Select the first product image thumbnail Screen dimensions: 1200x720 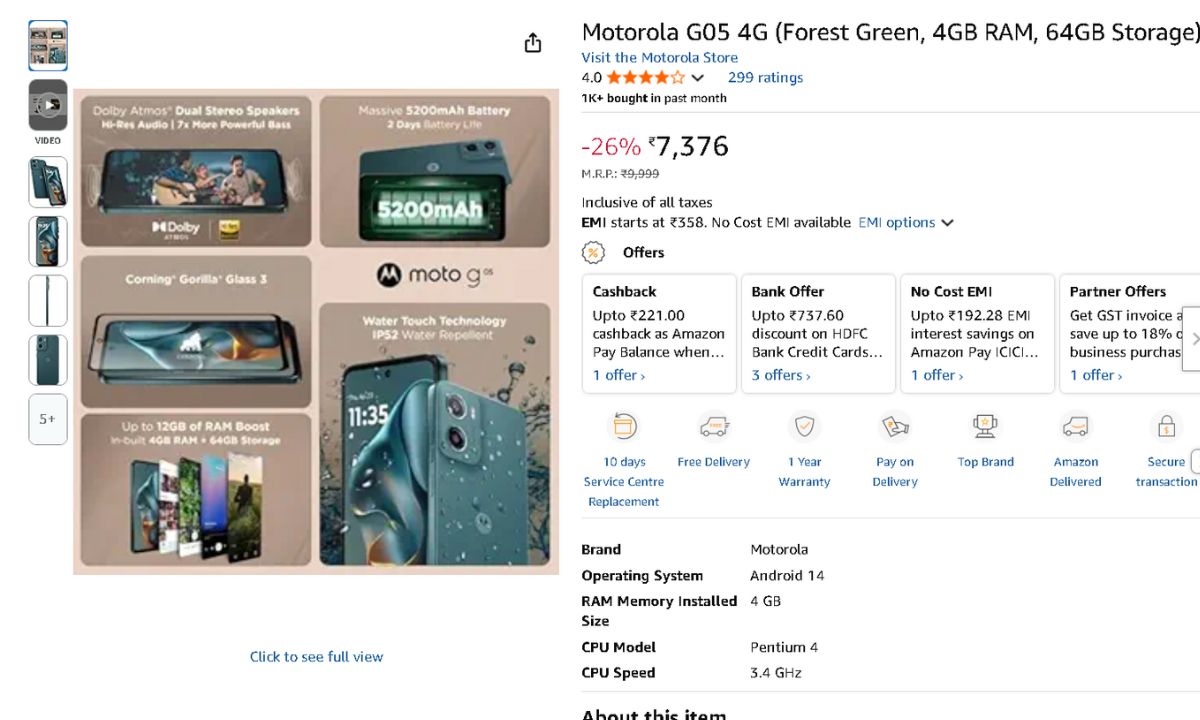click(x=48, y=46)
